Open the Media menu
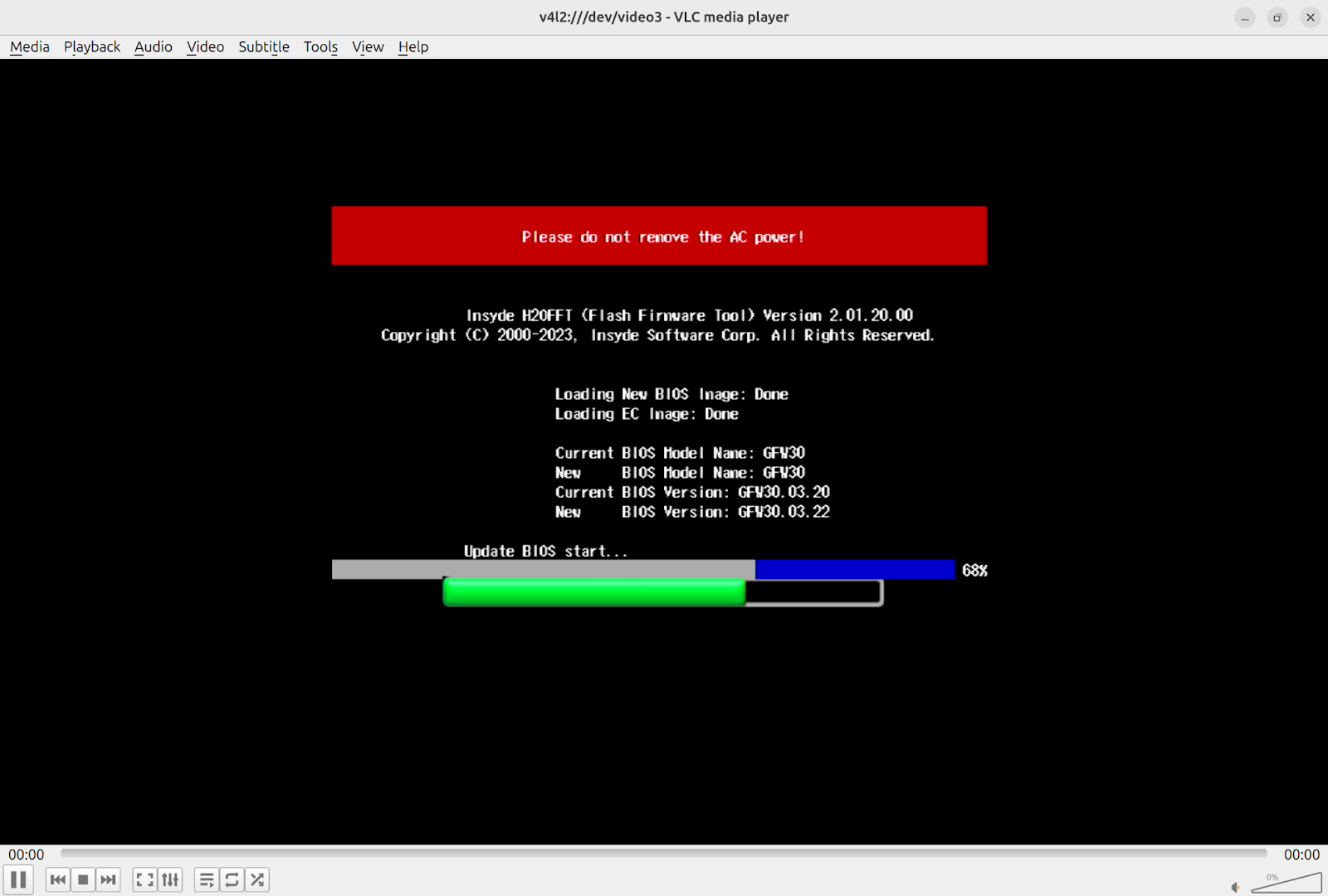This screenshot has height=896, width=1328. click(x=30, y=46)
